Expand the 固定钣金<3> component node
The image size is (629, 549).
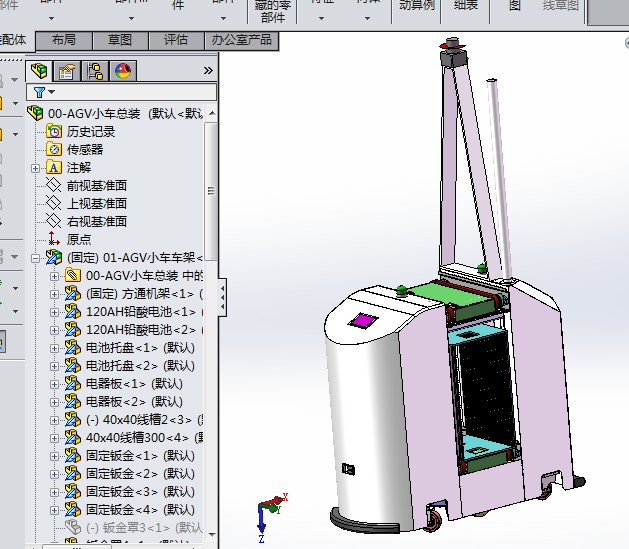[x=55, y=491]
